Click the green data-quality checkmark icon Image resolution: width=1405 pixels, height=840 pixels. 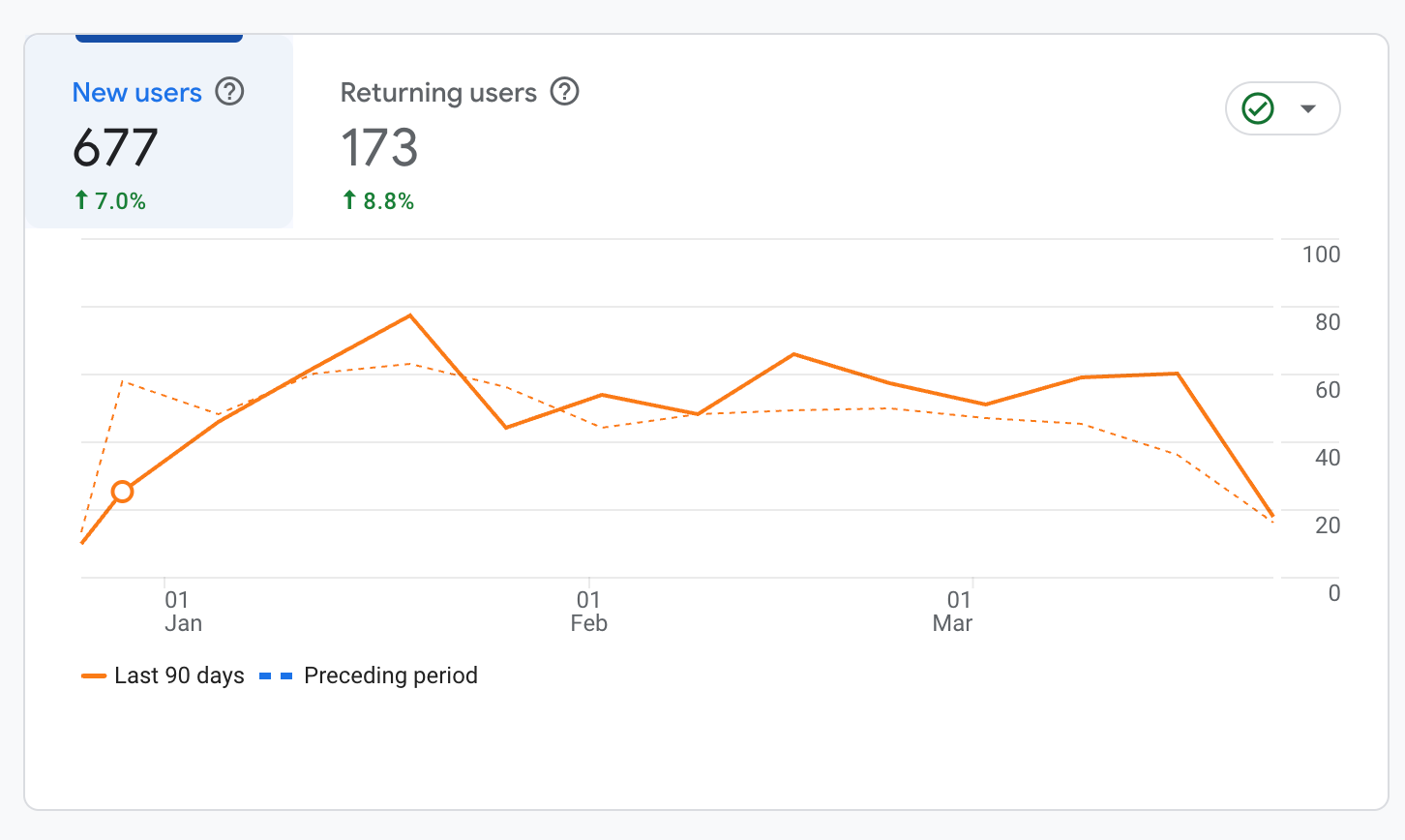point(1256,108)
